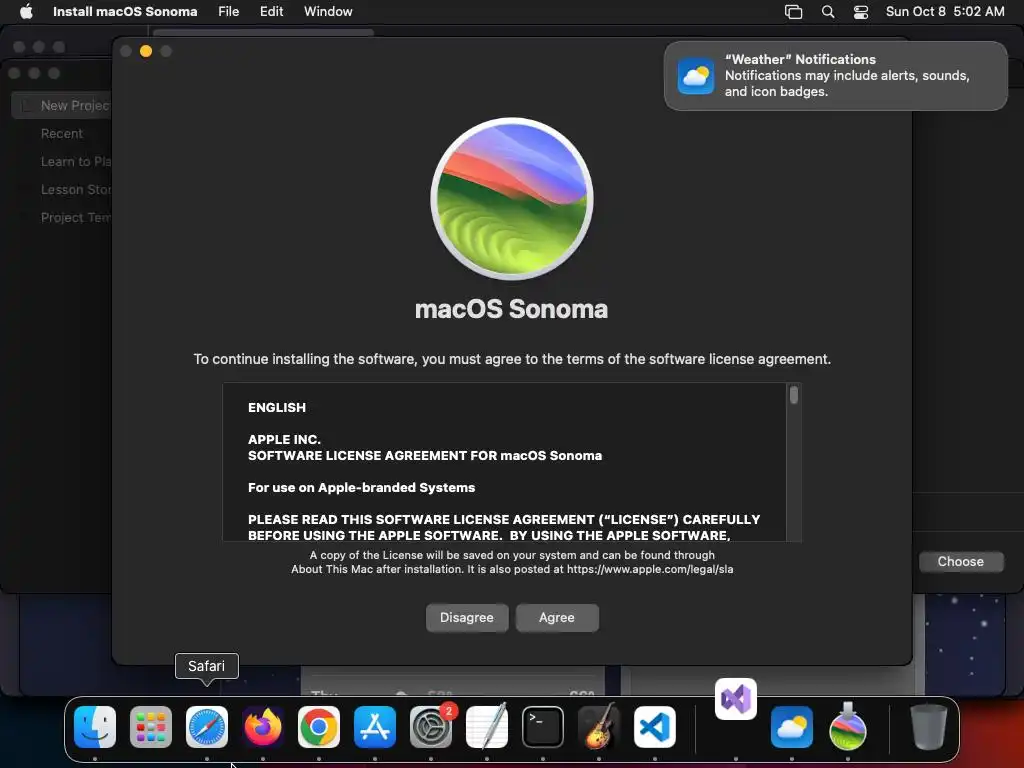Open GarageBand in the Dock

pyautogui.click(x=599, y=727)
